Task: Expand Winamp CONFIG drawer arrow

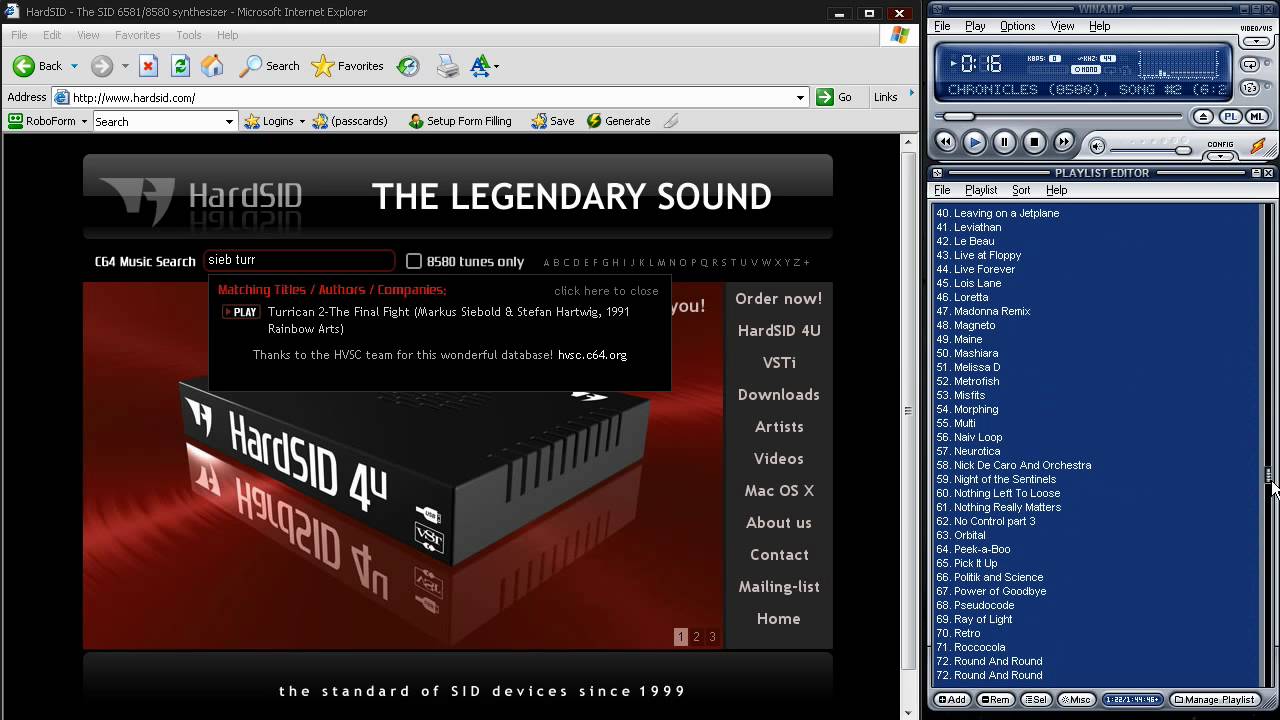Action: [1219, 157]
